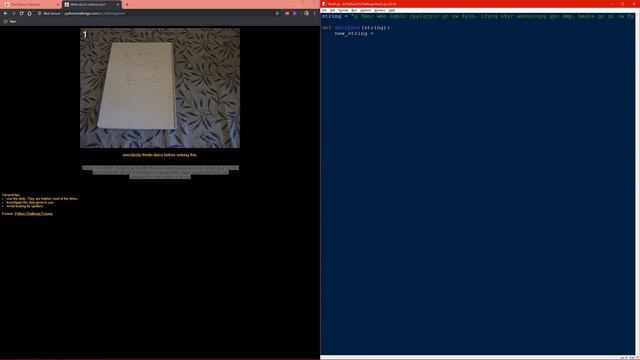Open File menu in IDLE editor
This screenshot has height=360, width=640.
click(324, 10)
